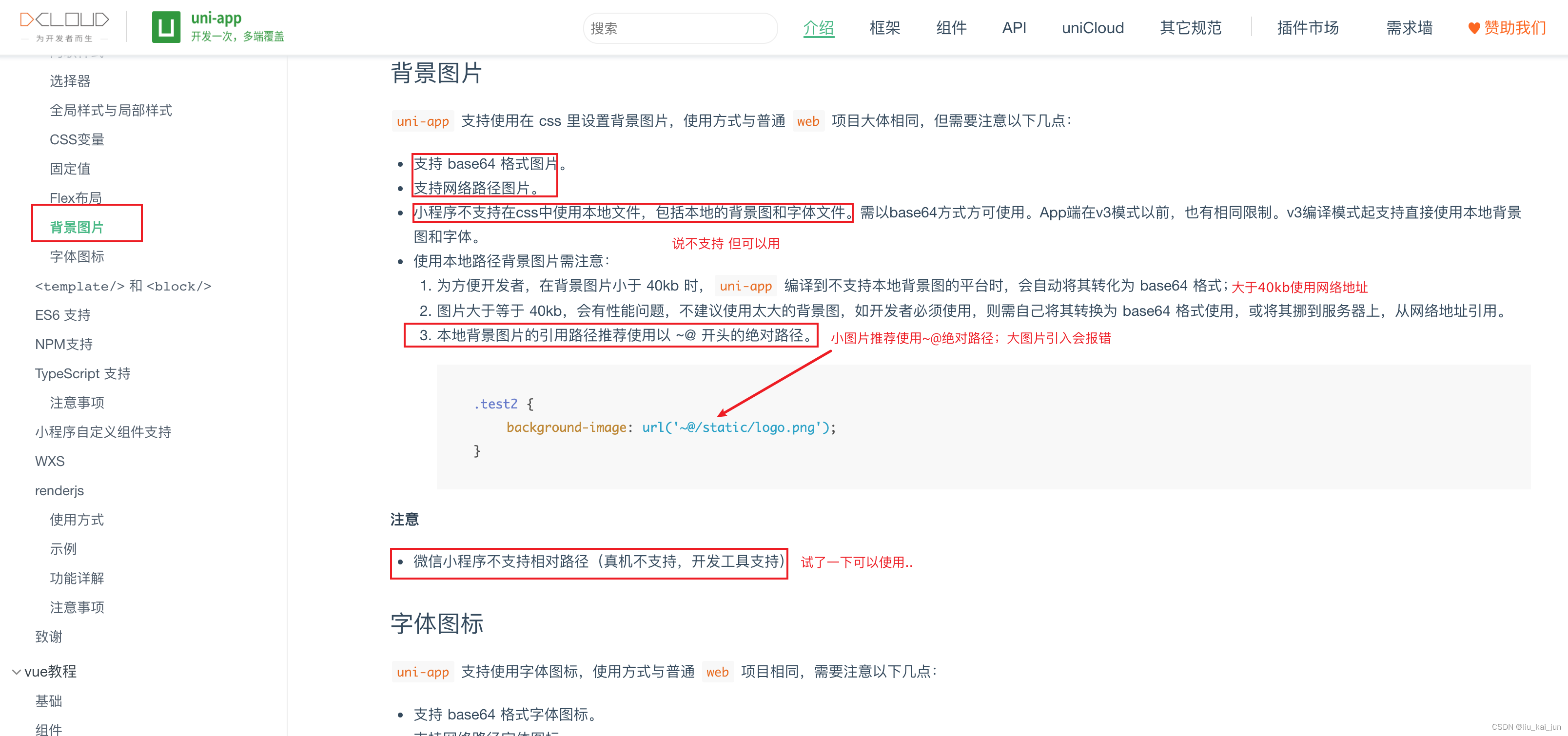Click the 使用本地路径背景图片需注意 bullet

[511, 261]
